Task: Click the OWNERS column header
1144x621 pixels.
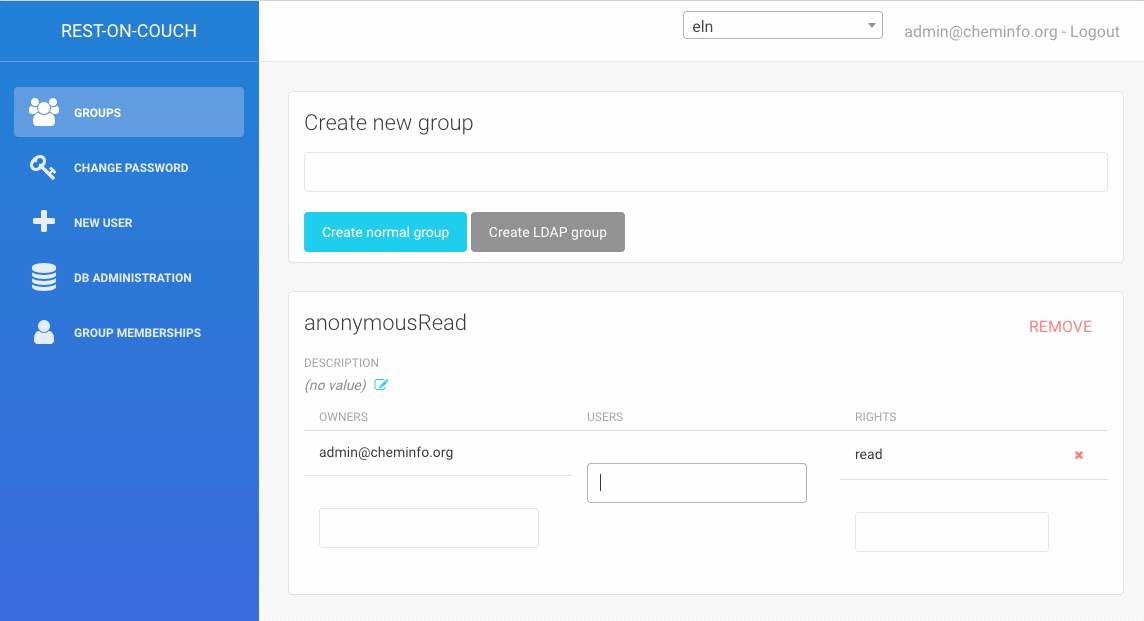Action: click(343, 417)
